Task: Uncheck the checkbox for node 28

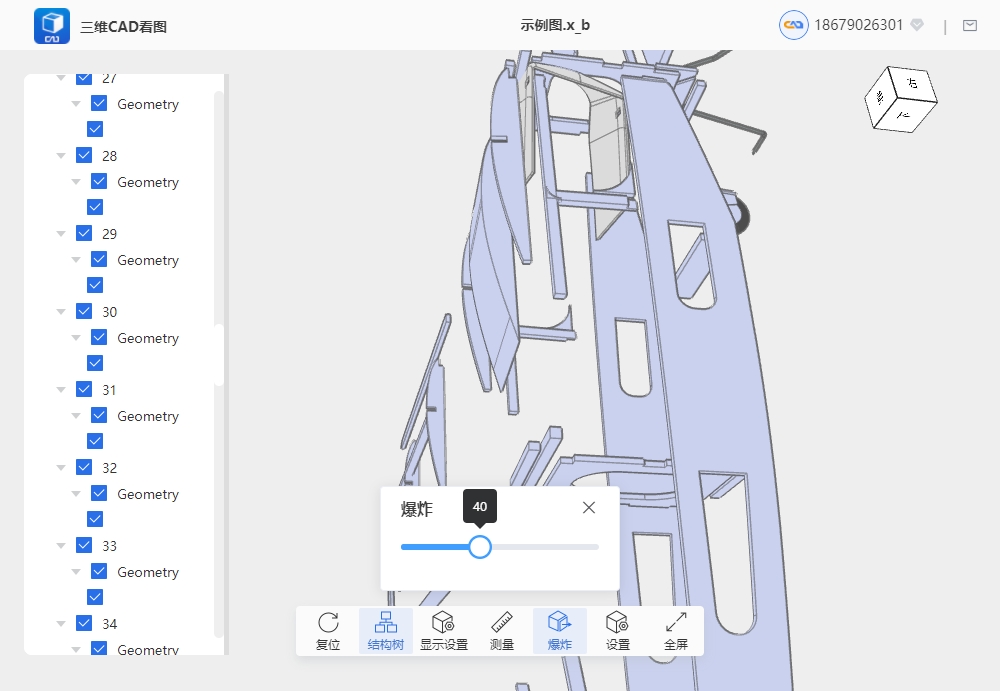Action: click(84, 155)
